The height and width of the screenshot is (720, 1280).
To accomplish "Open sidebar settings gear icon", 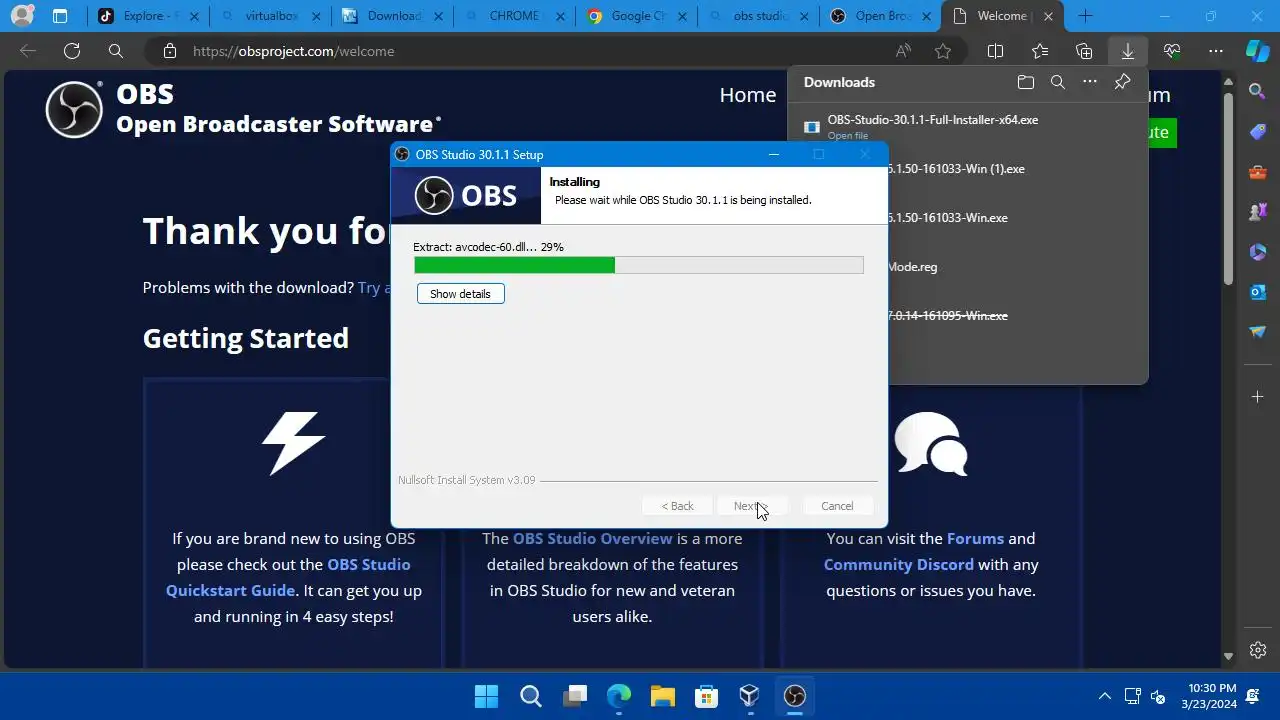I will coord(1258,650).
